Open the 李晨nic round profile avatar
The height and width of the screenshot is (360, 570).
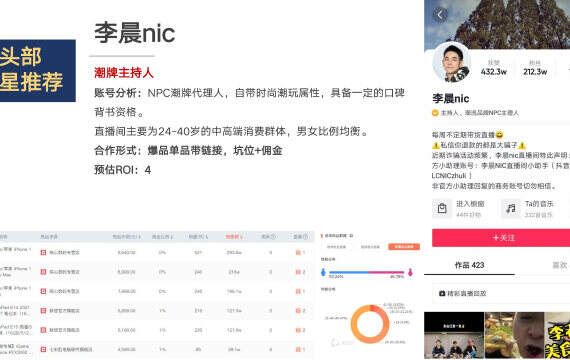click(451, 62)
